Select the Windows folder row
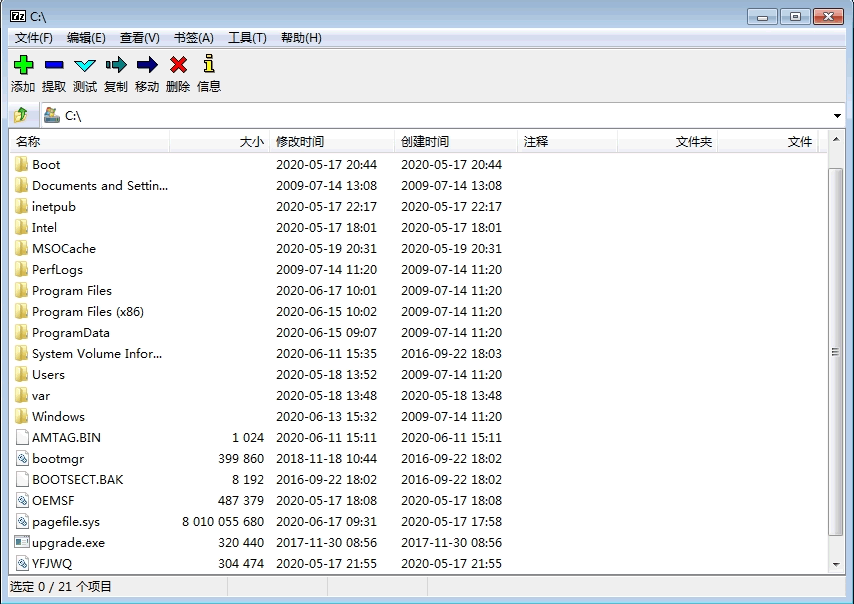 click(58, 417)
